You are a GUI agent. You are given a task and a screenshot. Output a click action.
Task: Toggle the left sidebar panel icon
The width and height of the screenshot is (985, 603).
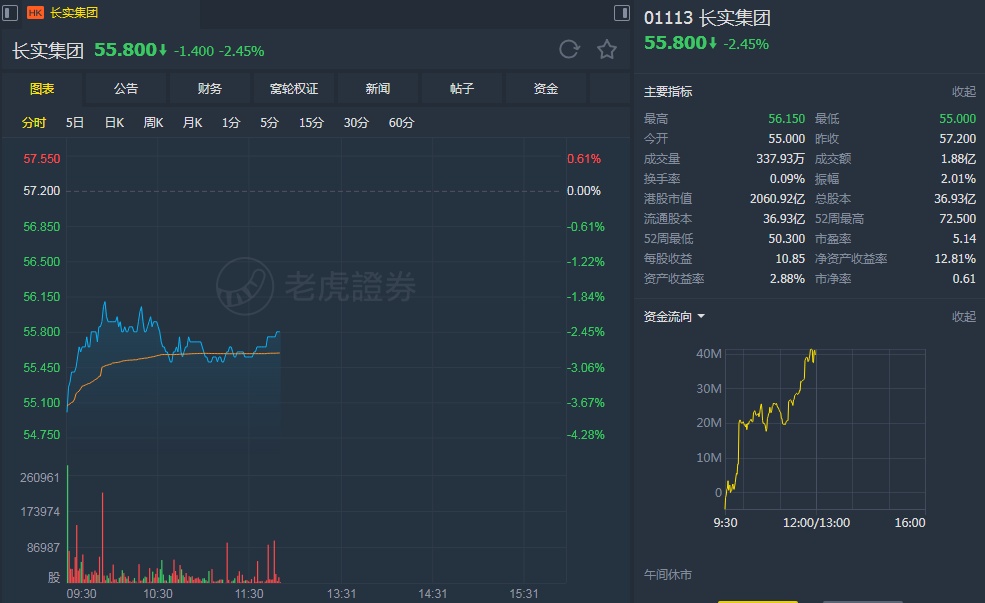pyautogui.click(x=10, y=13)
